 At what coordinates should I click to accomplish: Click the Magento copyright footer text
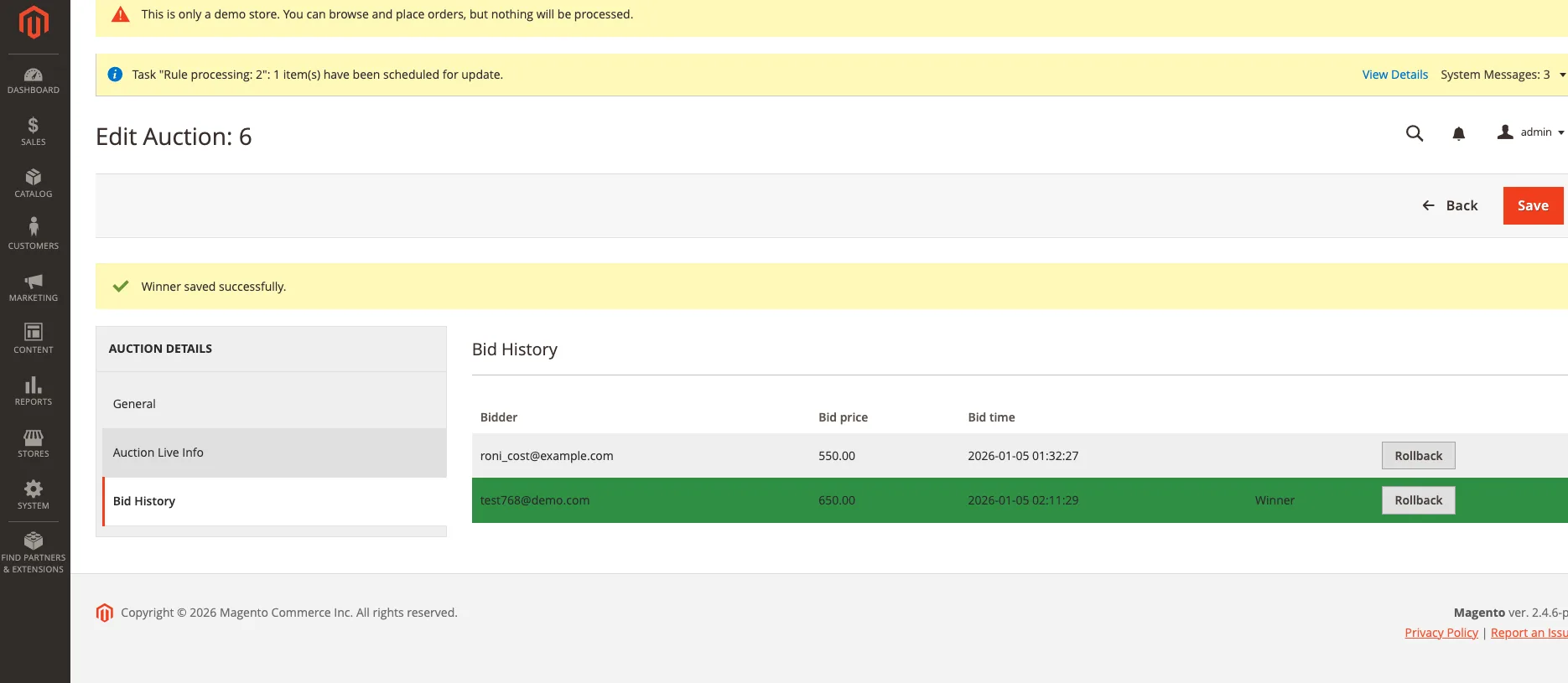pos(289,613)
